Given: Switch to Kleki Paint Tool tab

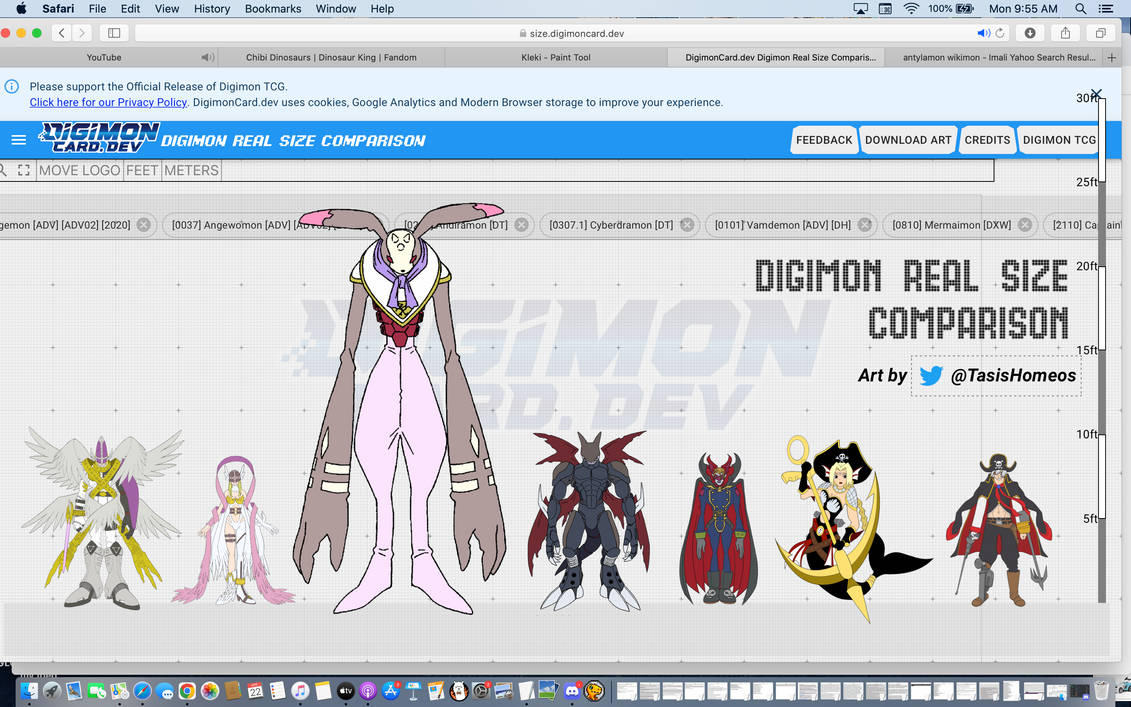Looking at the screenshot, I should coord(555,57).
